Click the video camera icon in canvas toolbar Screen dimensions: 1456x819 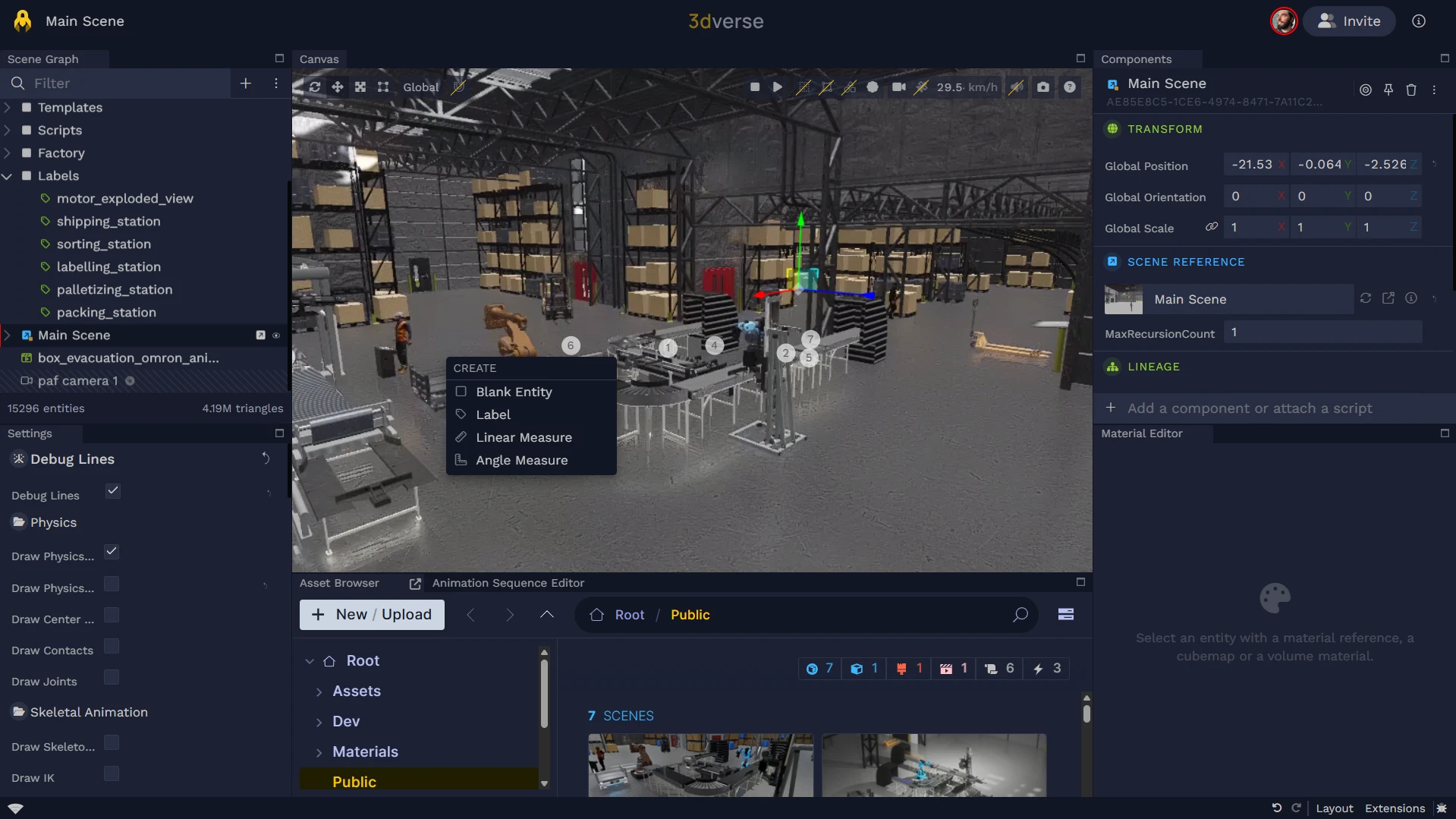pyautogui.click(x=898, y=87)
